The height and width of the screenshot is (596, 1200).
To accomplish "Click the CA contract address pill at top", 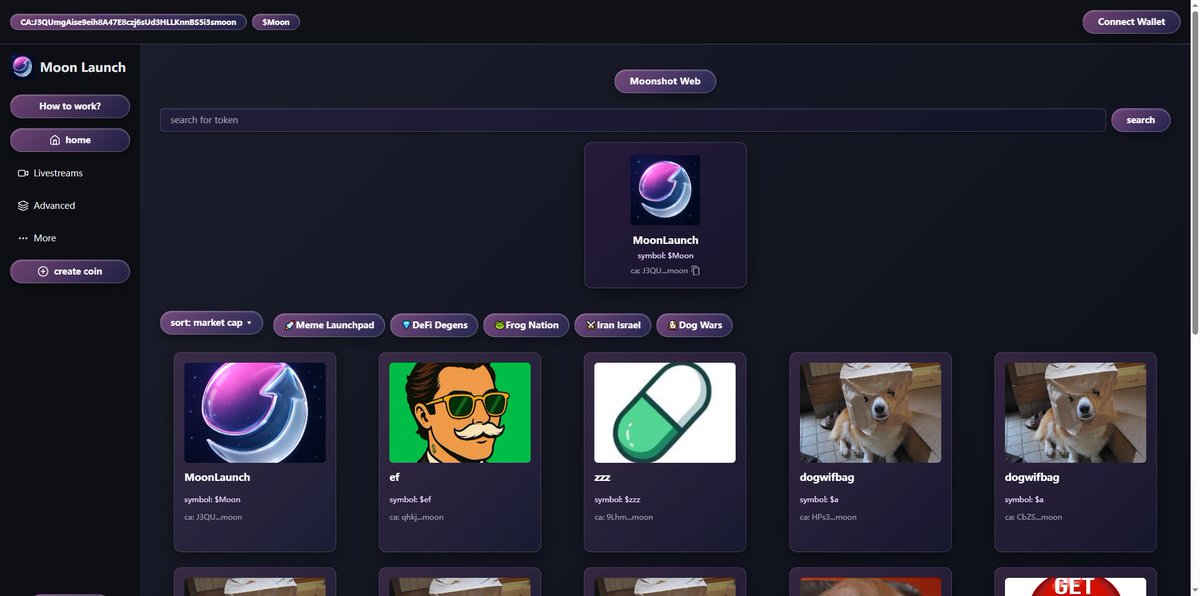I will tap(129, 22).
